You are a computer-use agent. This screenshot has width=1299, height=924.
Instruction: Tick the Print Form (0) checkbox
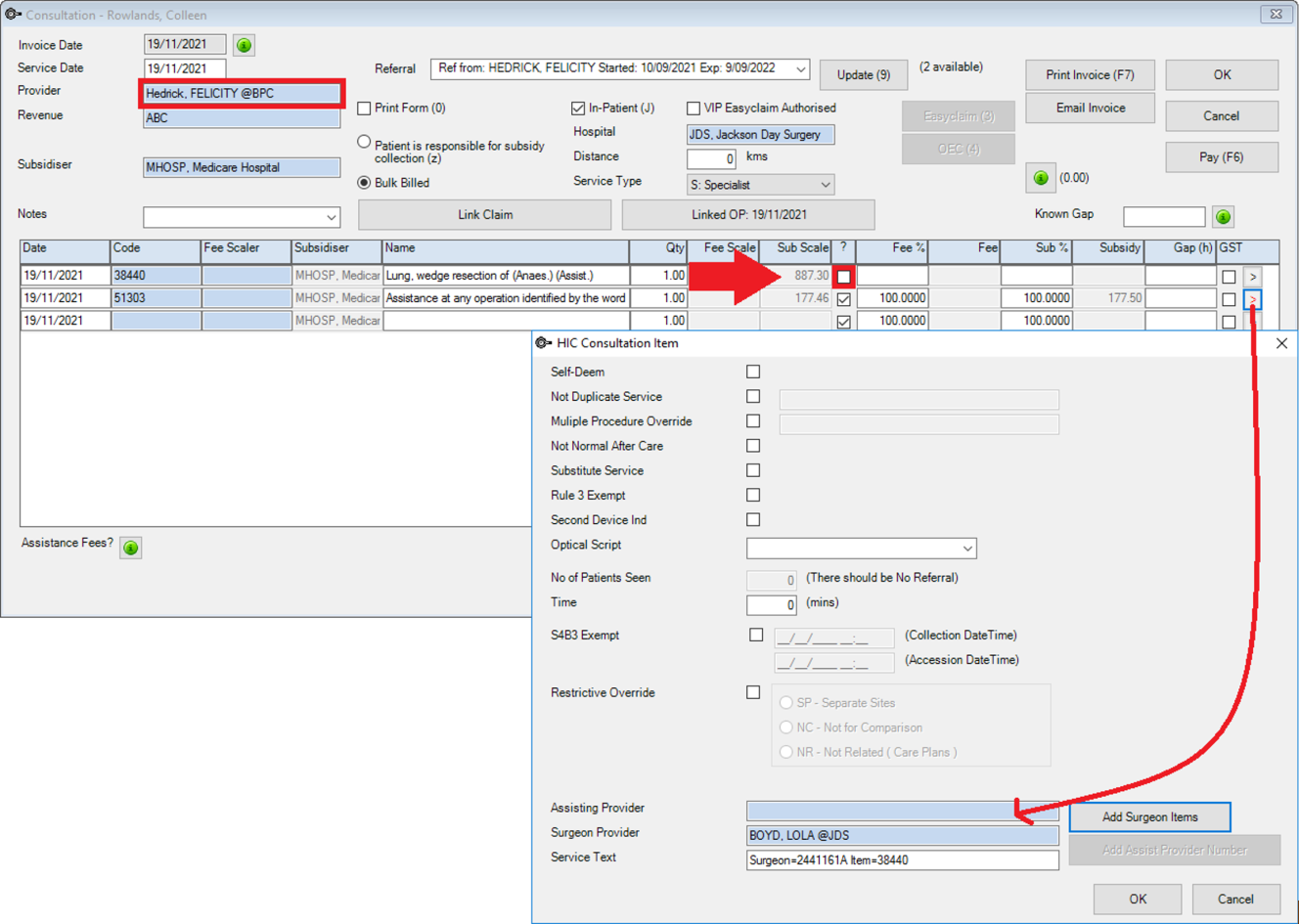coord(364,109)
